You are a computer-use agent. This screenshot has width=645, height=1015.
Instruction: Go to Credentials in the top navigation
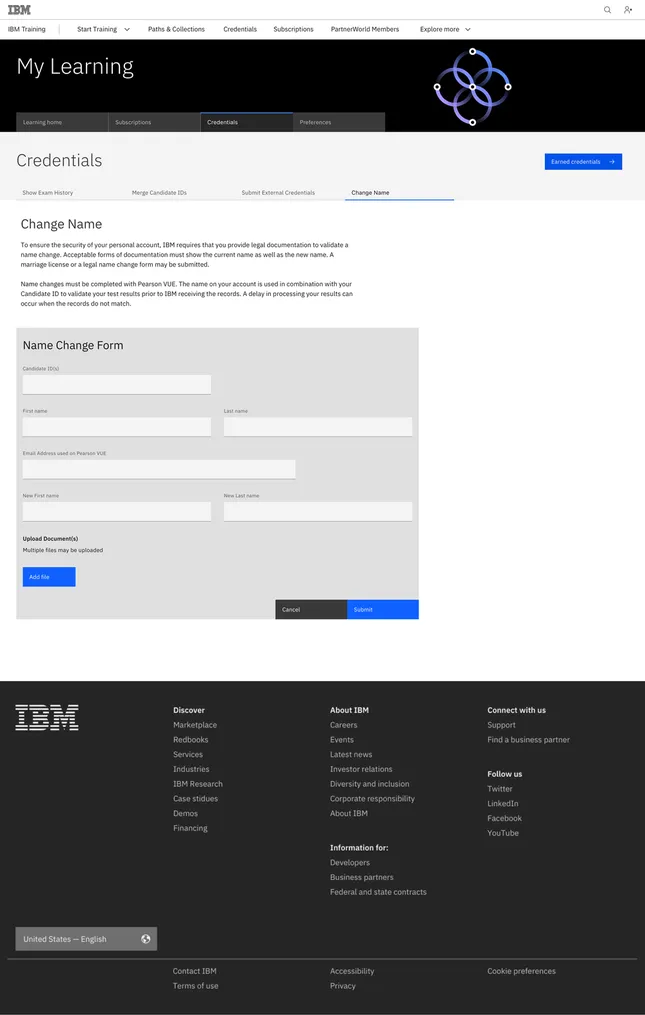[x=240, y=29]
